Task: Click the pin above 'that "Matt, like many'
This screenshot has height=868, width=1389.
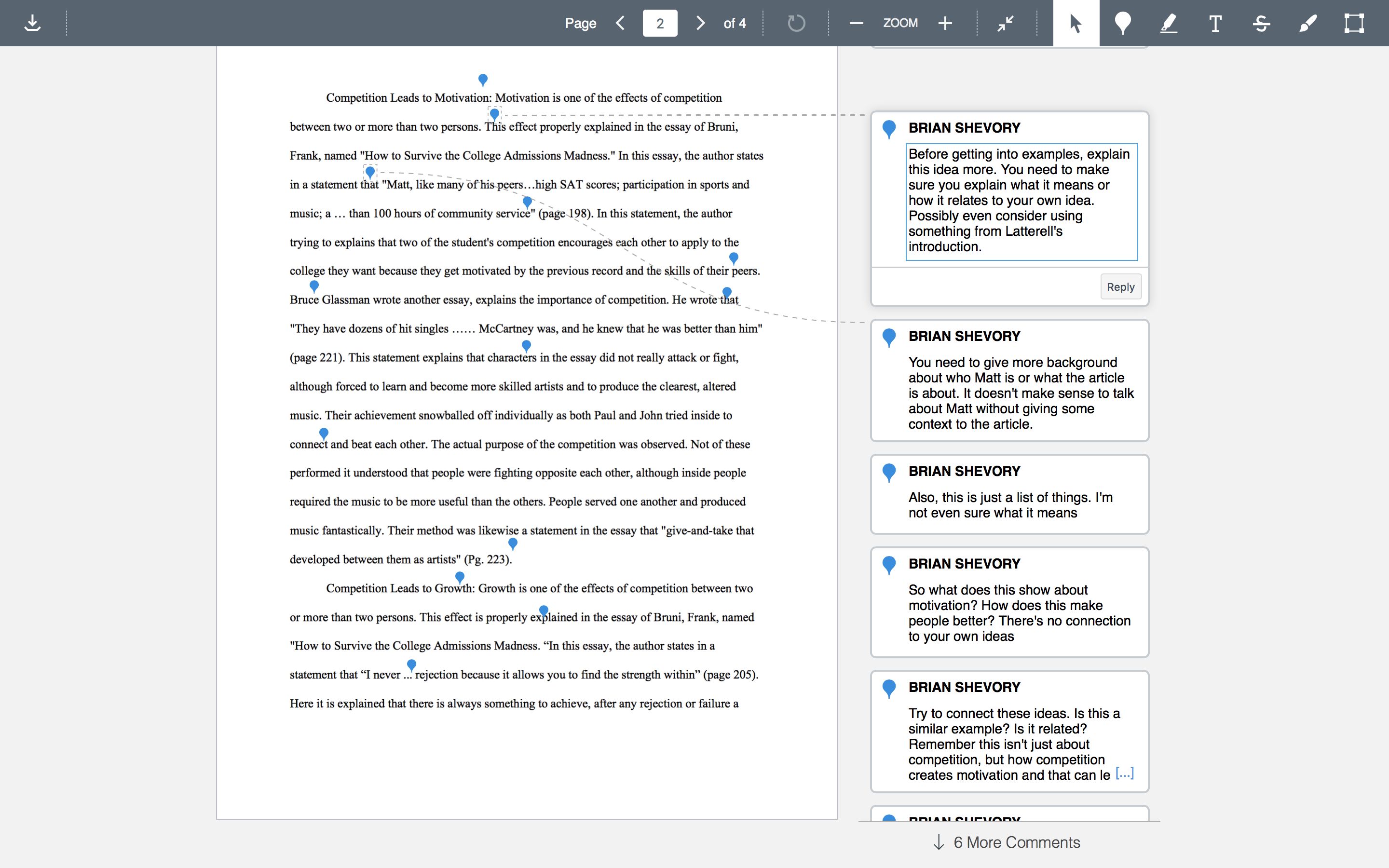Action: [370, 172]
